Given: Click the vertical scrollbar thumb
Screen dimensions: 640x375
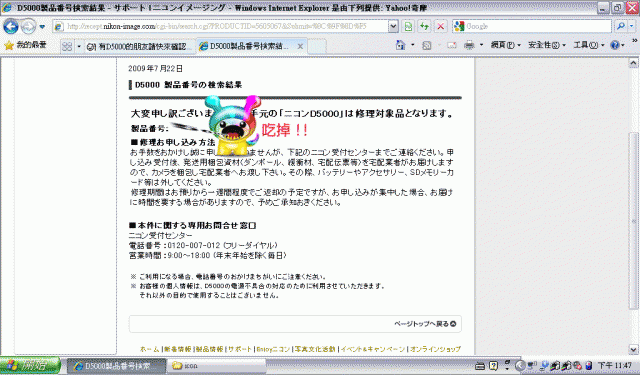Looking at the screenshot, I should pyautogui.click(x=633, y=221).
